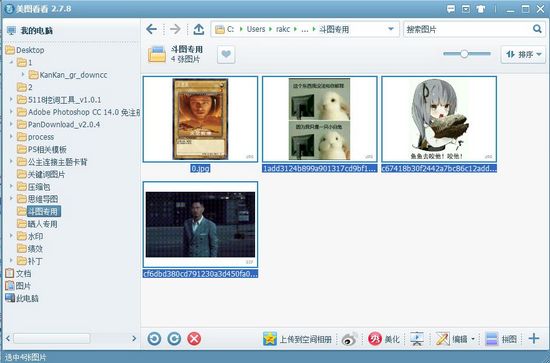Select the anime girl fish thumbnail
The image size is (550, 363).
[x=439, y=119]
